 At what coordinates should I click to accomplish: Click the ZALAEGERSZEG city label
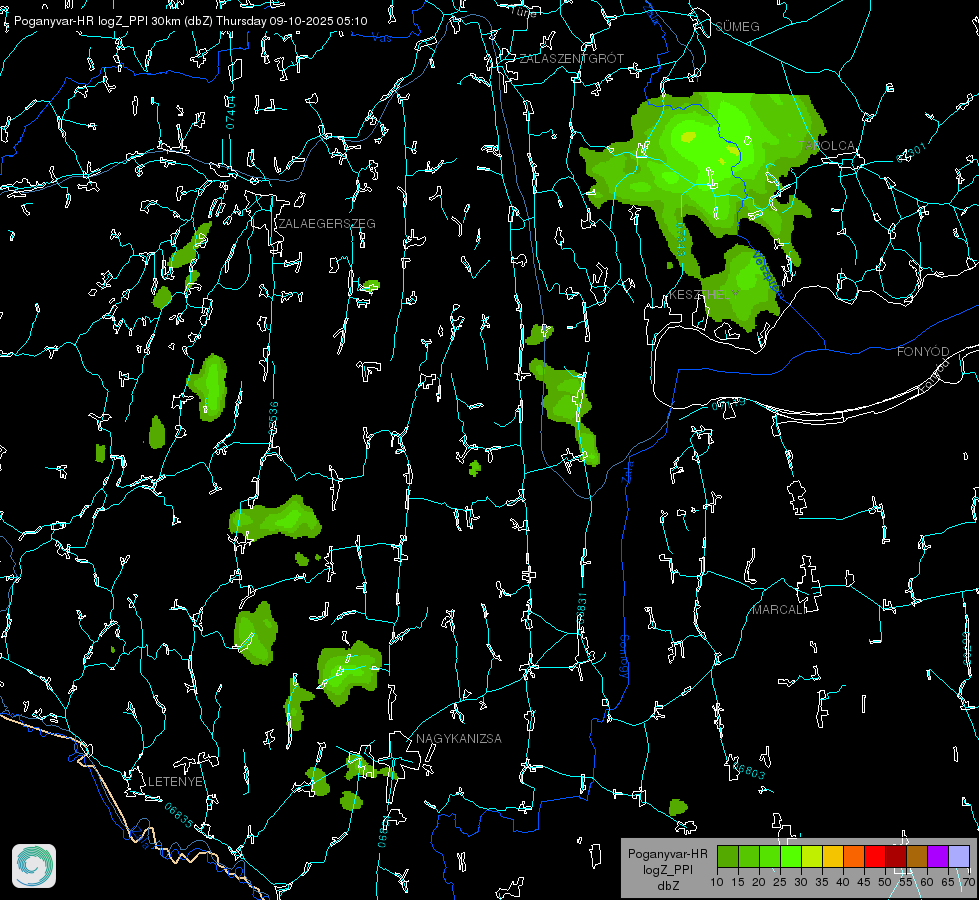coord(327,224)
